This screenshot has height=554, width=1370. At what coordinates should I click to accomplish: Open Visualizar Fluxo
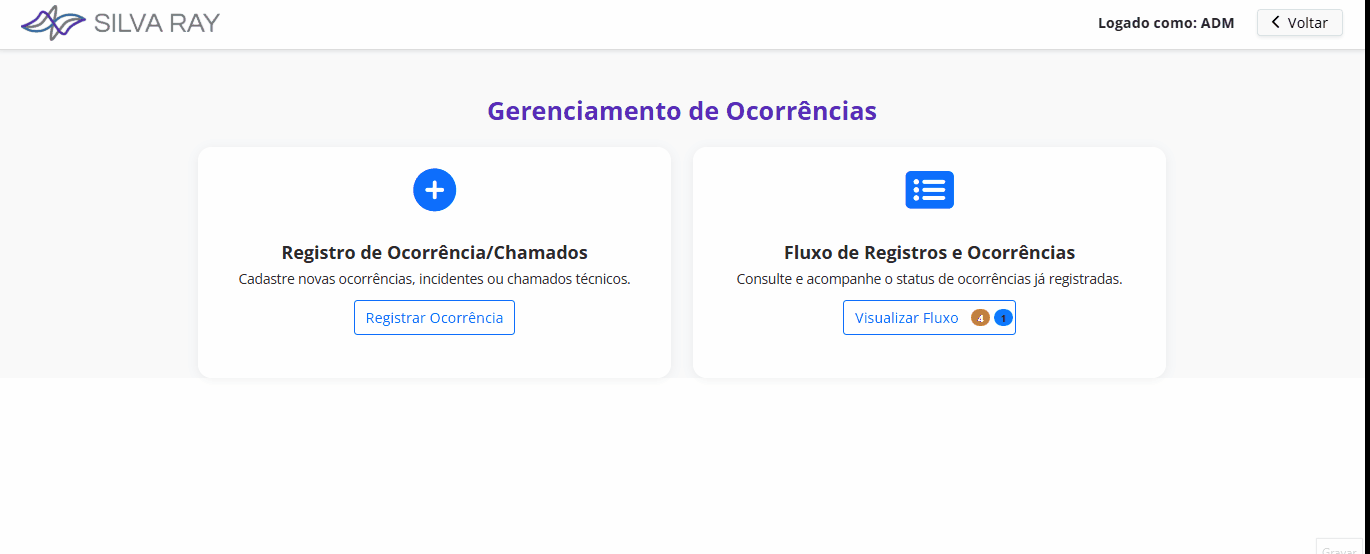click(x=907, y=318)
